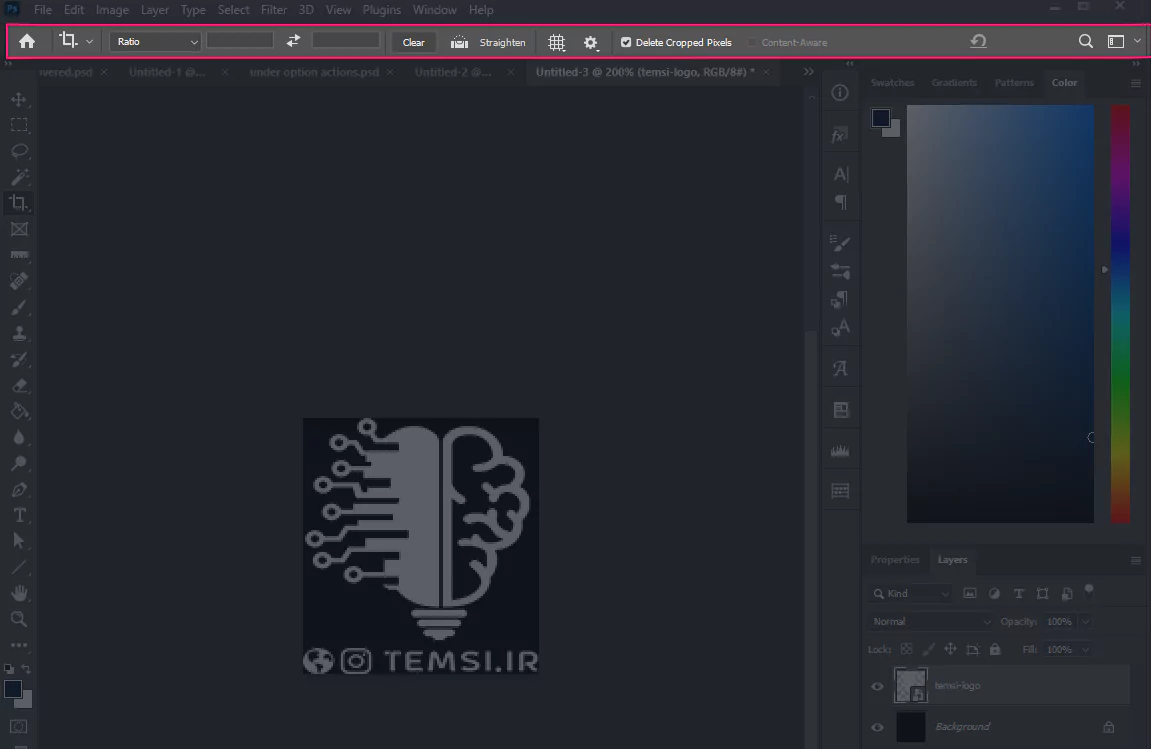Toggle Delete Cropped Pixels checkbox
Screen dimensions: 1151x749
[x=626, y=43]
